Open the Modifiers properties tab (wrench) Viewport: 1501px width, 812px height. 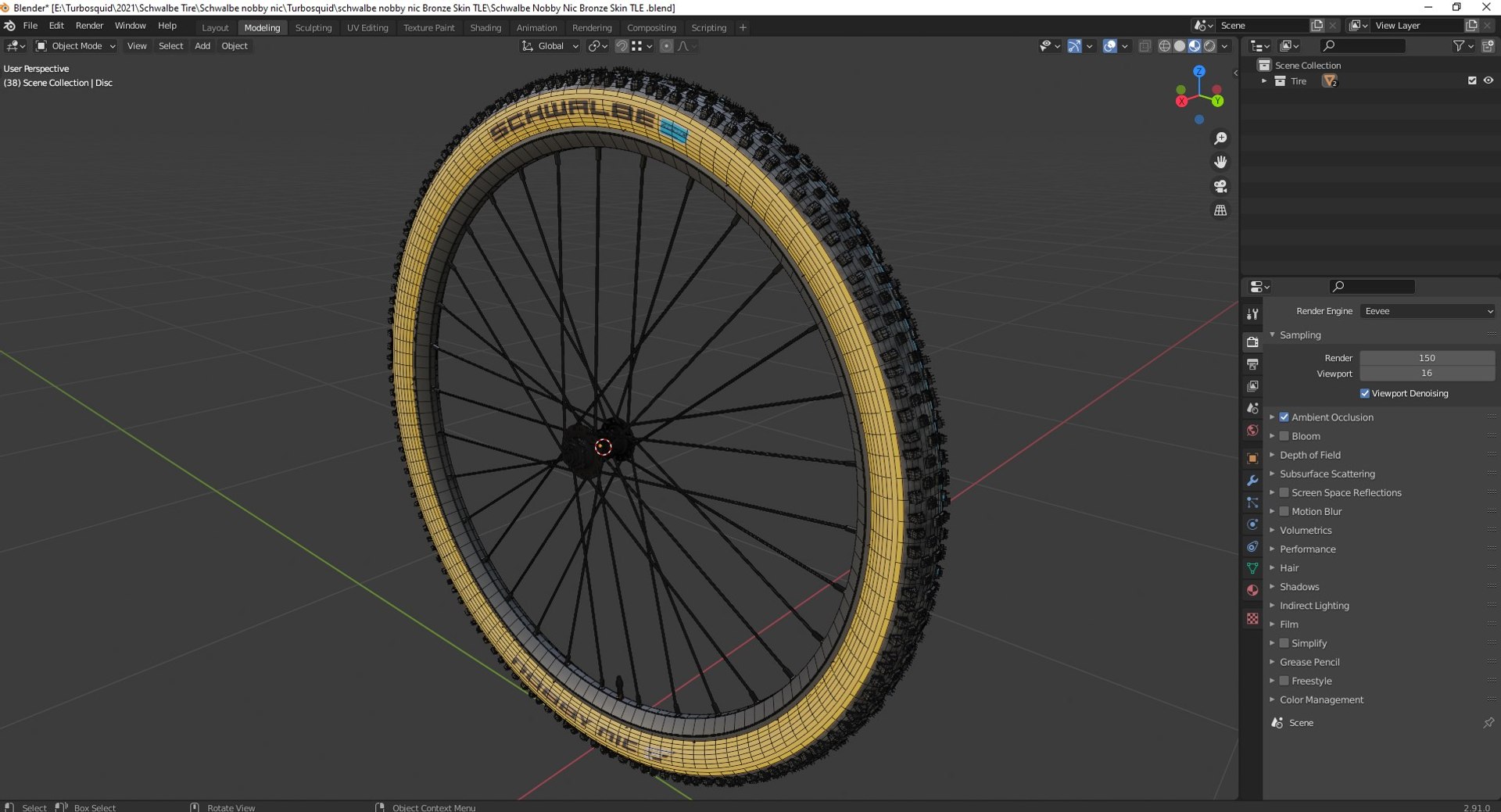tap(1252, 481)
